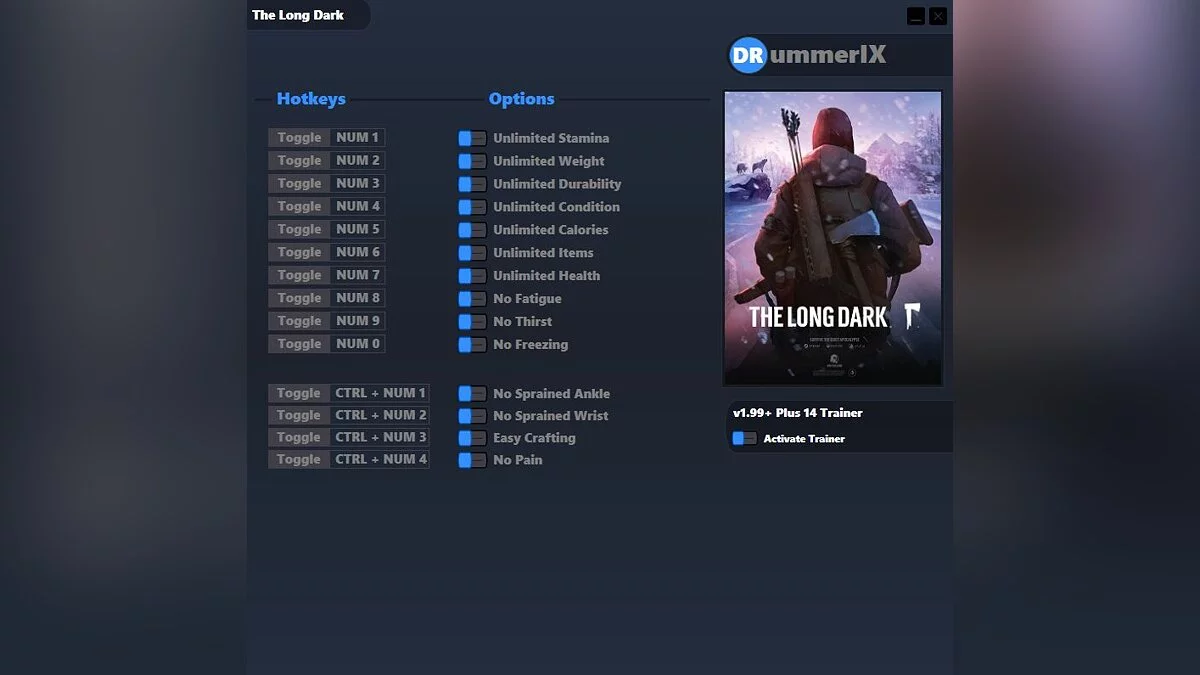The height and width of the screenshot is (675, 1200).
Task: Activate the trainer with its switch
Action: click(x=744, y=438)
